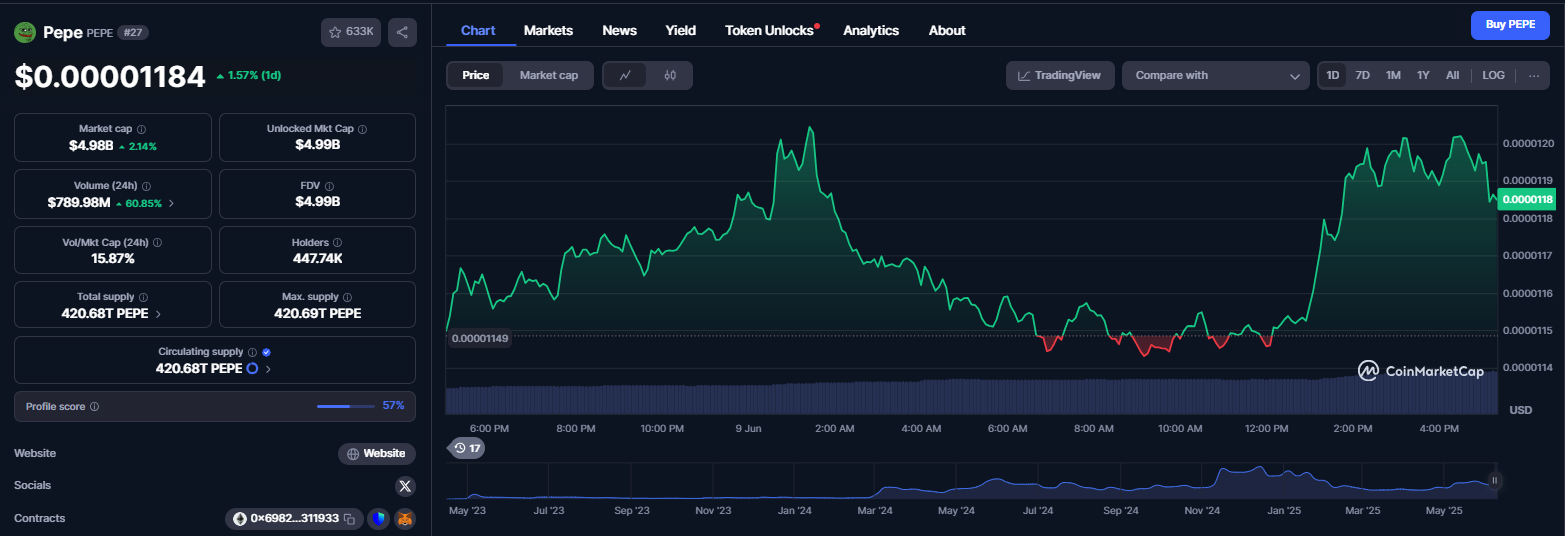
Task: Click the contract address 0x6982...311933
Action: coord(294,519)
